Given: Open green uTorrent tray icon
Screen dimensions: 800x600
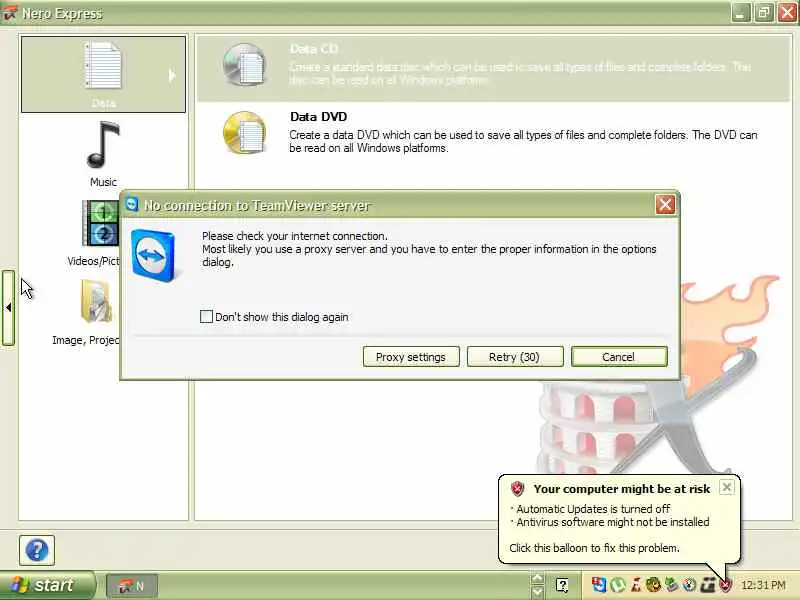Looking at the screenshot, I should 618,585.
